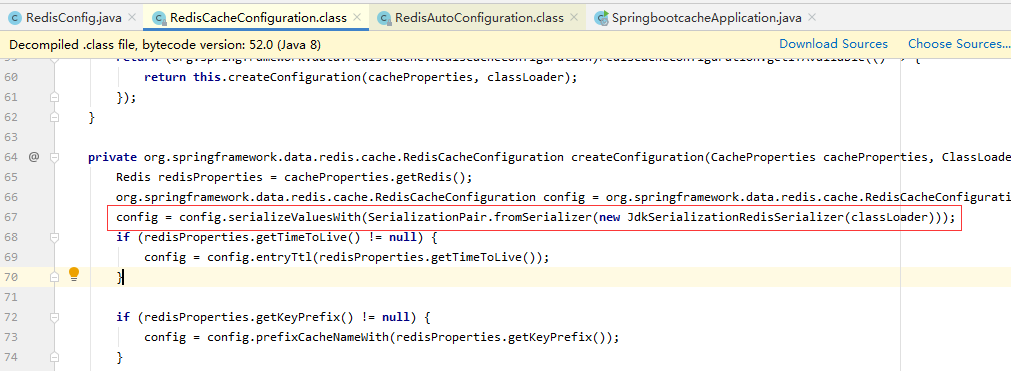Click the fold end marker on line 70

(x=54, y=277)
